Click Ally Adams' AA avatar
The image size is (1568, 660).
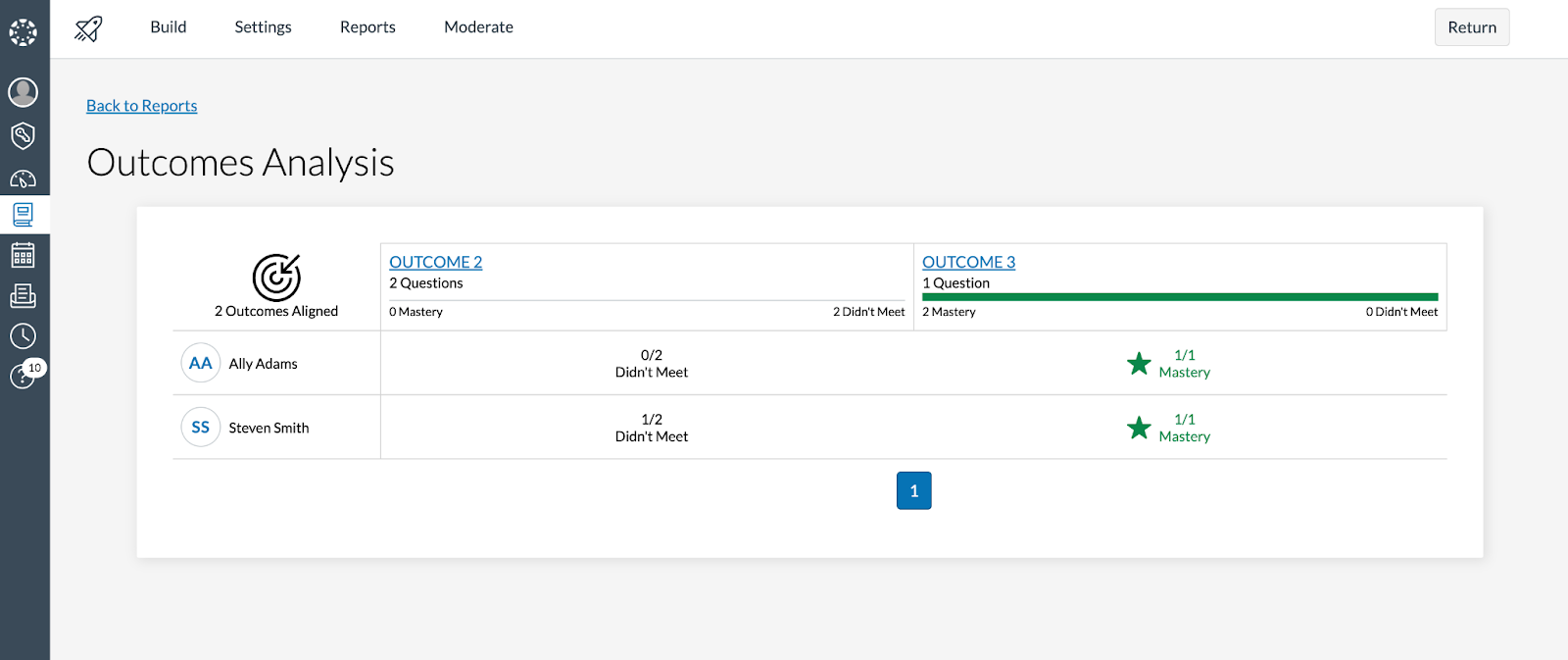[x=201, y=363]
